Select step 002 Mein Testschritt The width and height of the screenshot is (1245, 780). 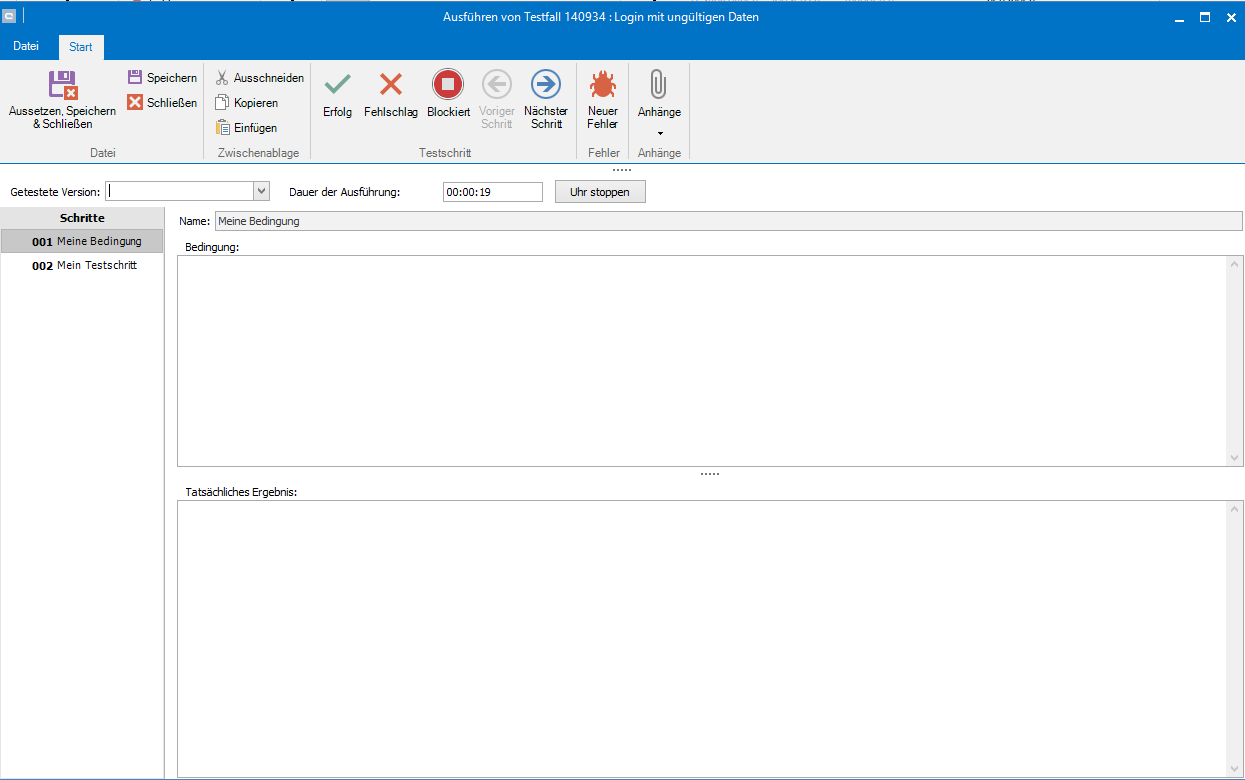(x=84, y=266)
